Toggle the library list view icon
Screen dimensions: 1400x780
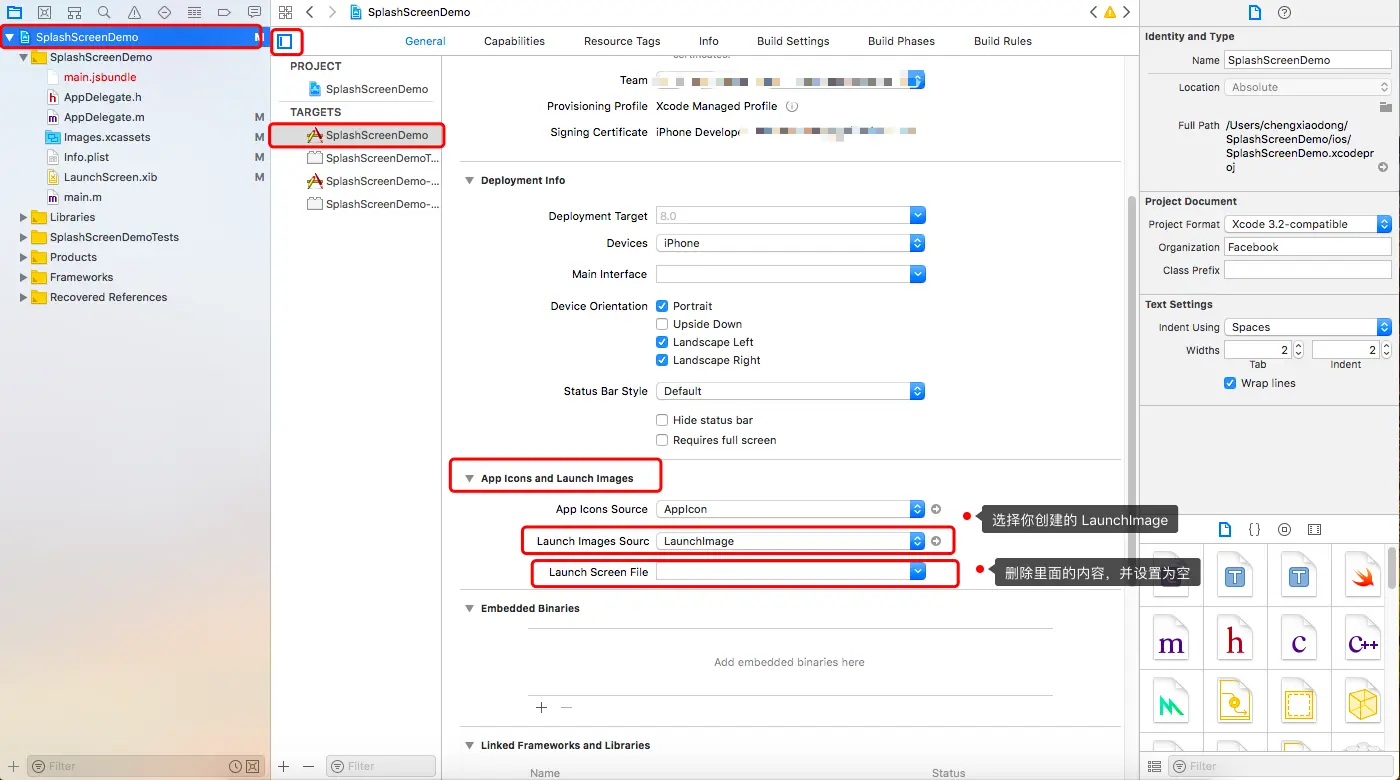[1155, 766]
